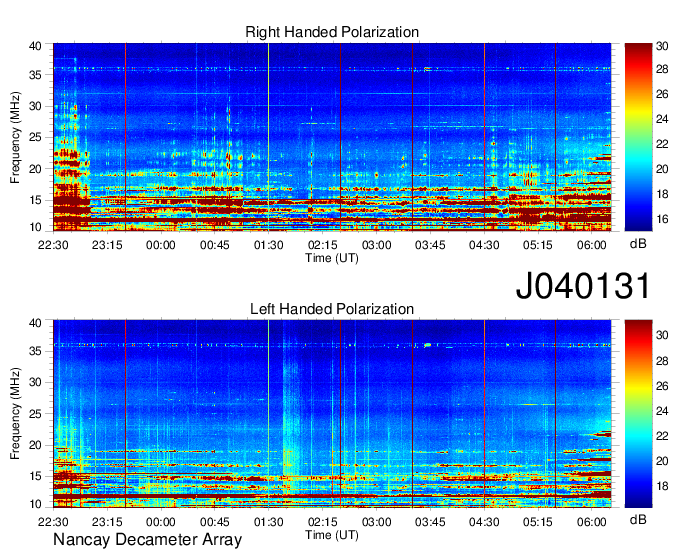680x552 pixels.
Task: Click the 15 MHz tick on the upper plot
Action: pos(35,200)
